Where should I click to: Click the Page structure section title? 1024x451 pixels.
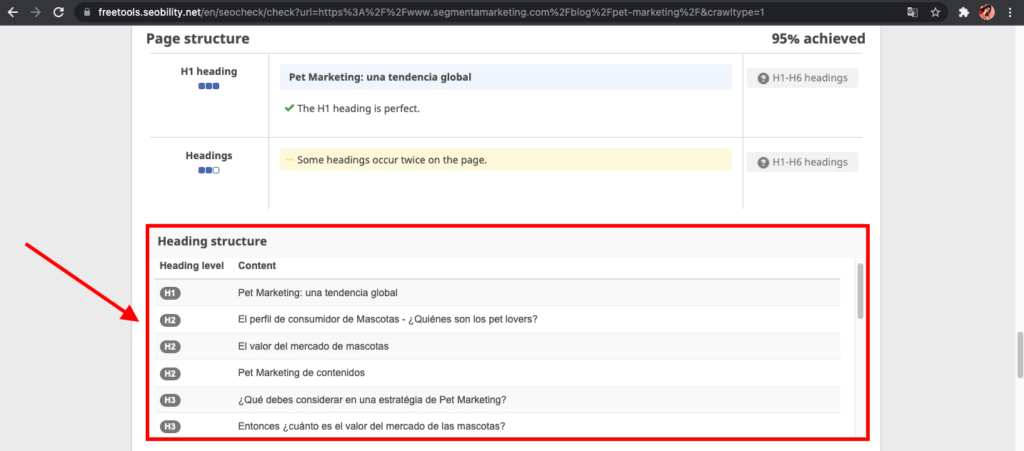click(198, 39)
